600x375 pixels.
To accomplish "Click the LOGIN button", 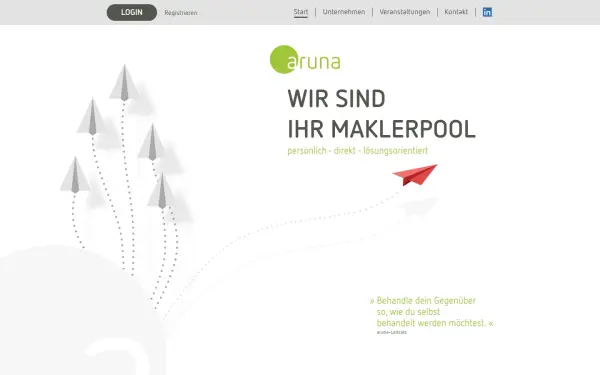I will pos(132,12).
